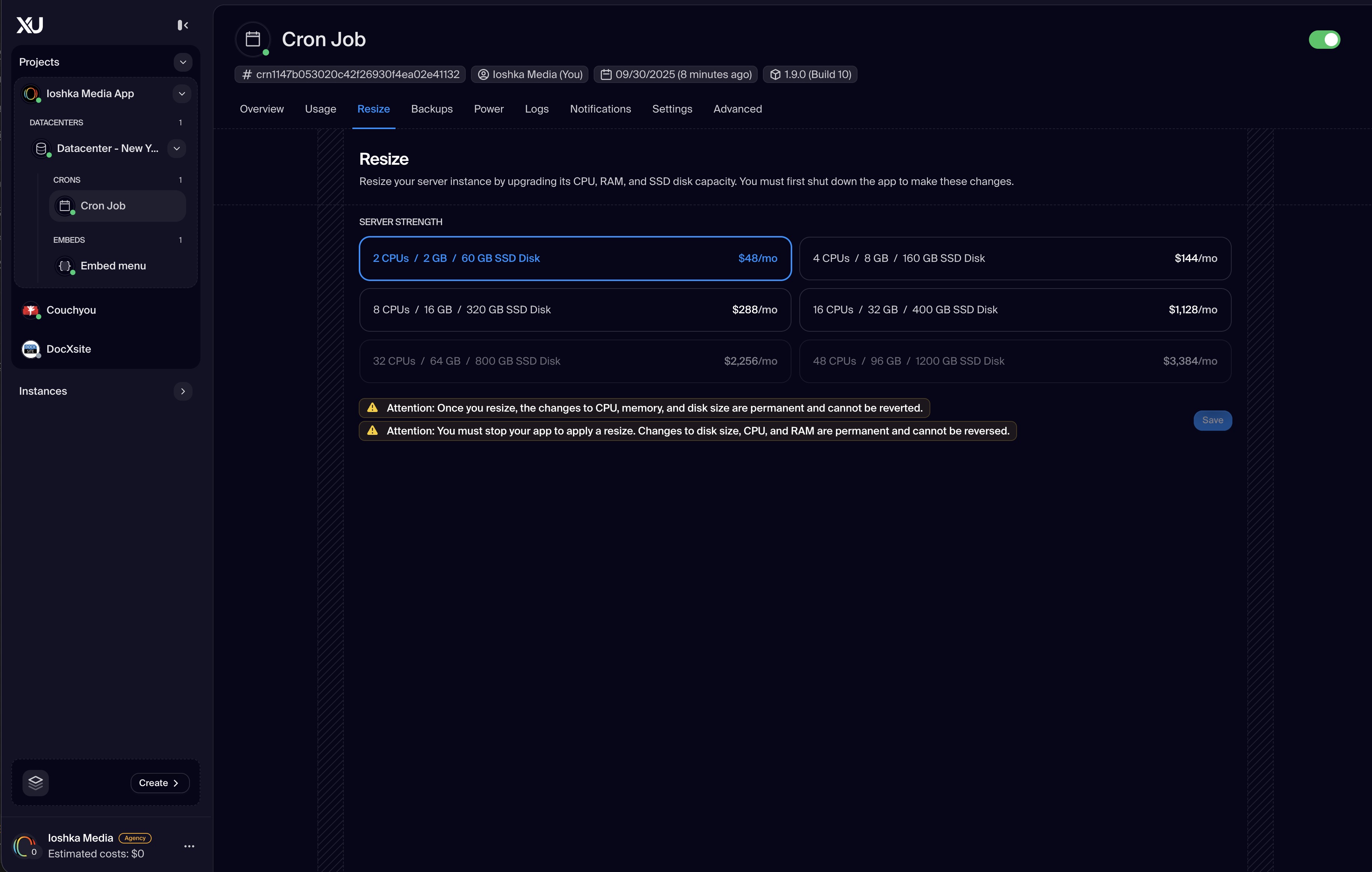Expand Datacenter - New York options

[x=177, y=148]
